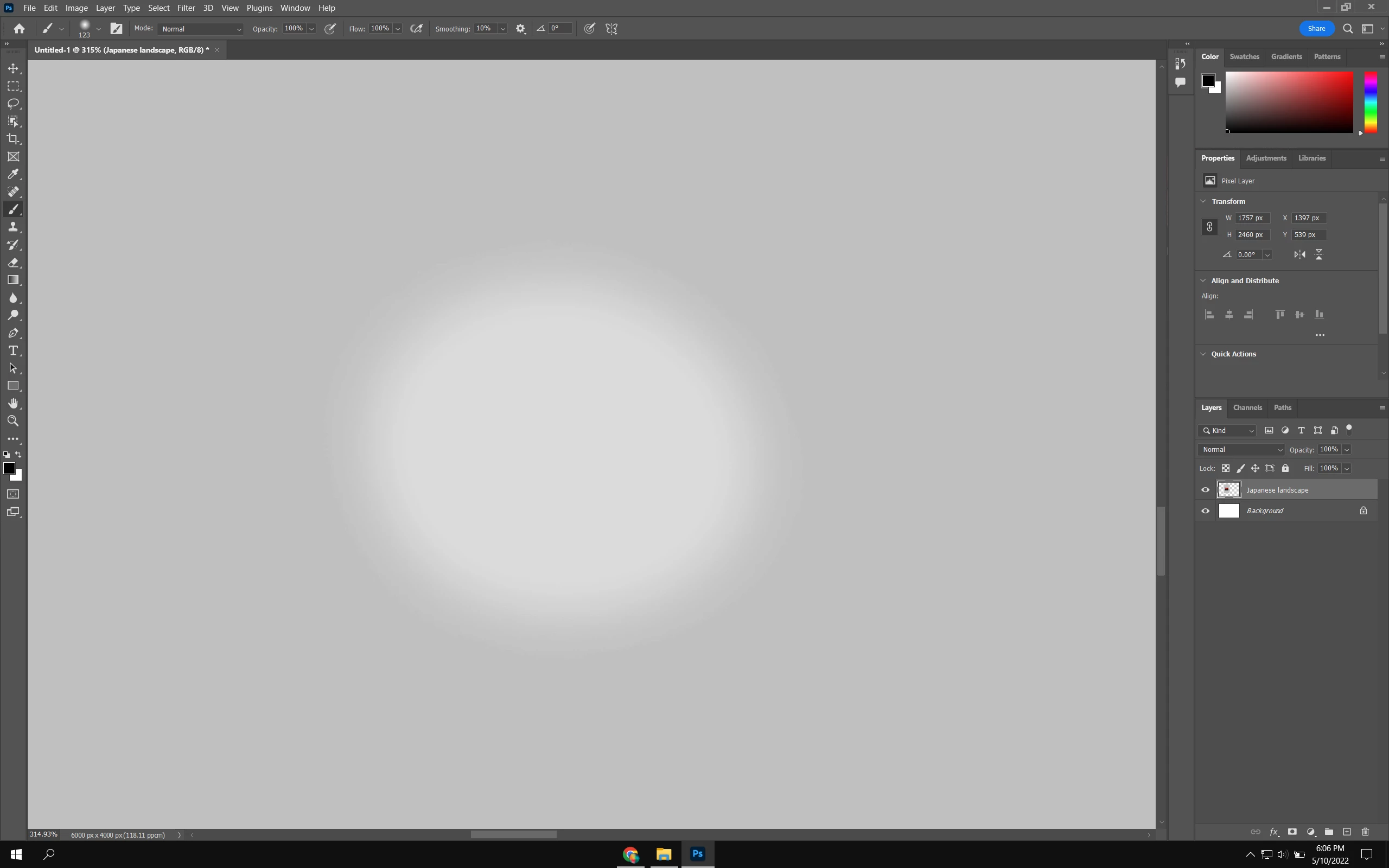The width and height of the screenshot is (1389, 868).
Task: Select the Eyedropper tool
Action: click(13, 174)
